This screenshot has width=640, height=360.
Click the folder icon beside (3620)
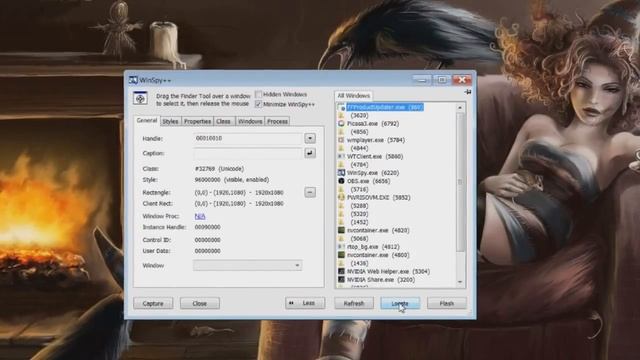[341, 116]
